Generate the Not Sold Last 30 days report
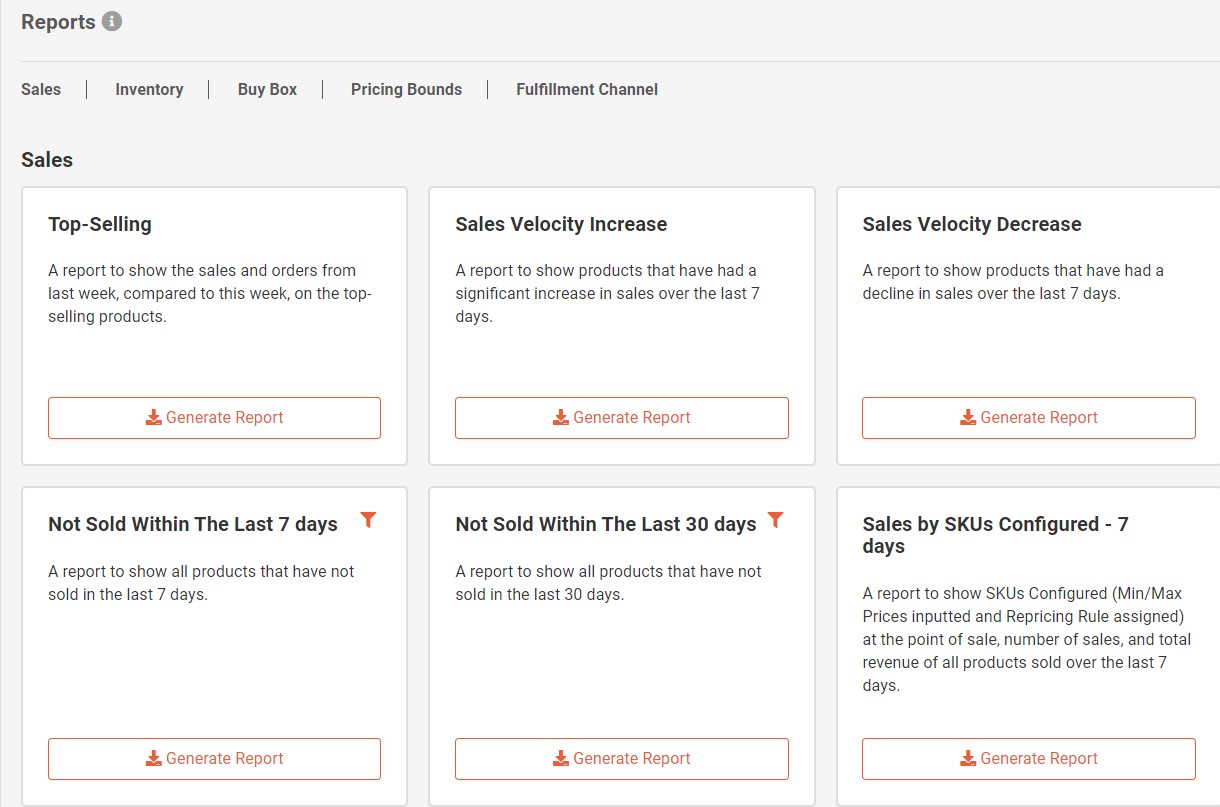1220x807 pixels. coord(622,759)
